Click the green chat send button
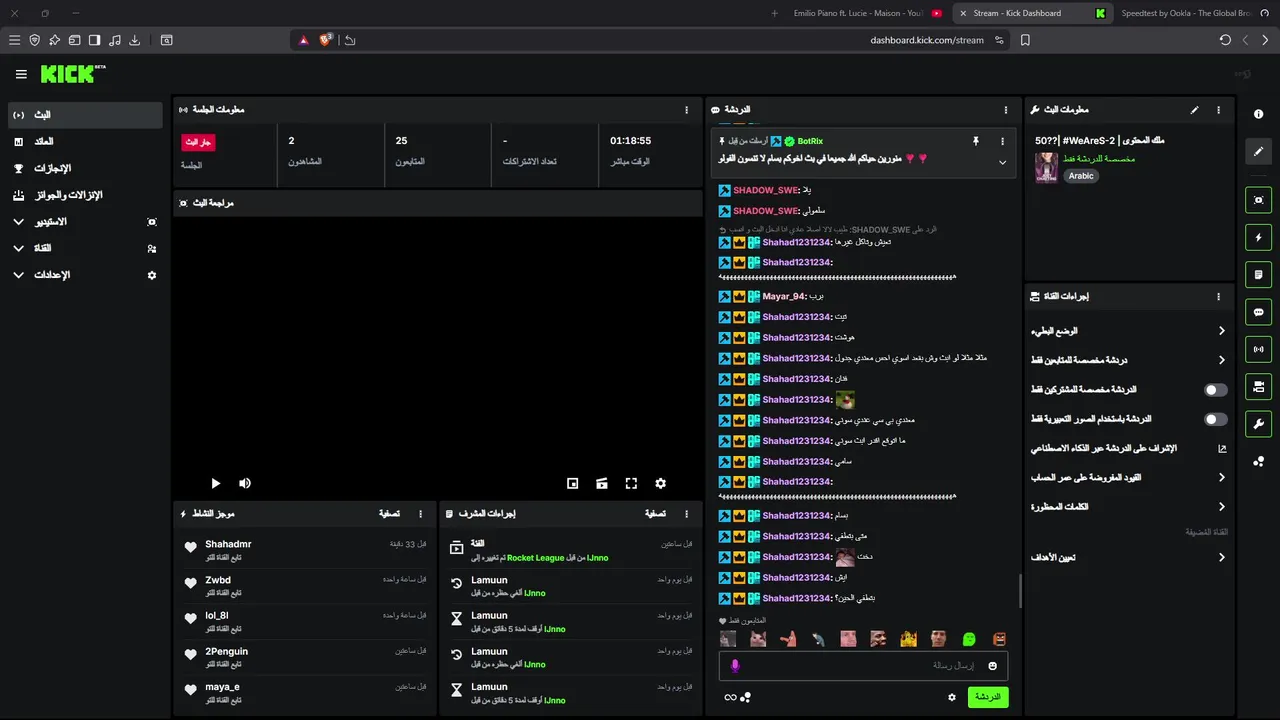This screenshot has height=720, width=1280. (x=987, y=697)
